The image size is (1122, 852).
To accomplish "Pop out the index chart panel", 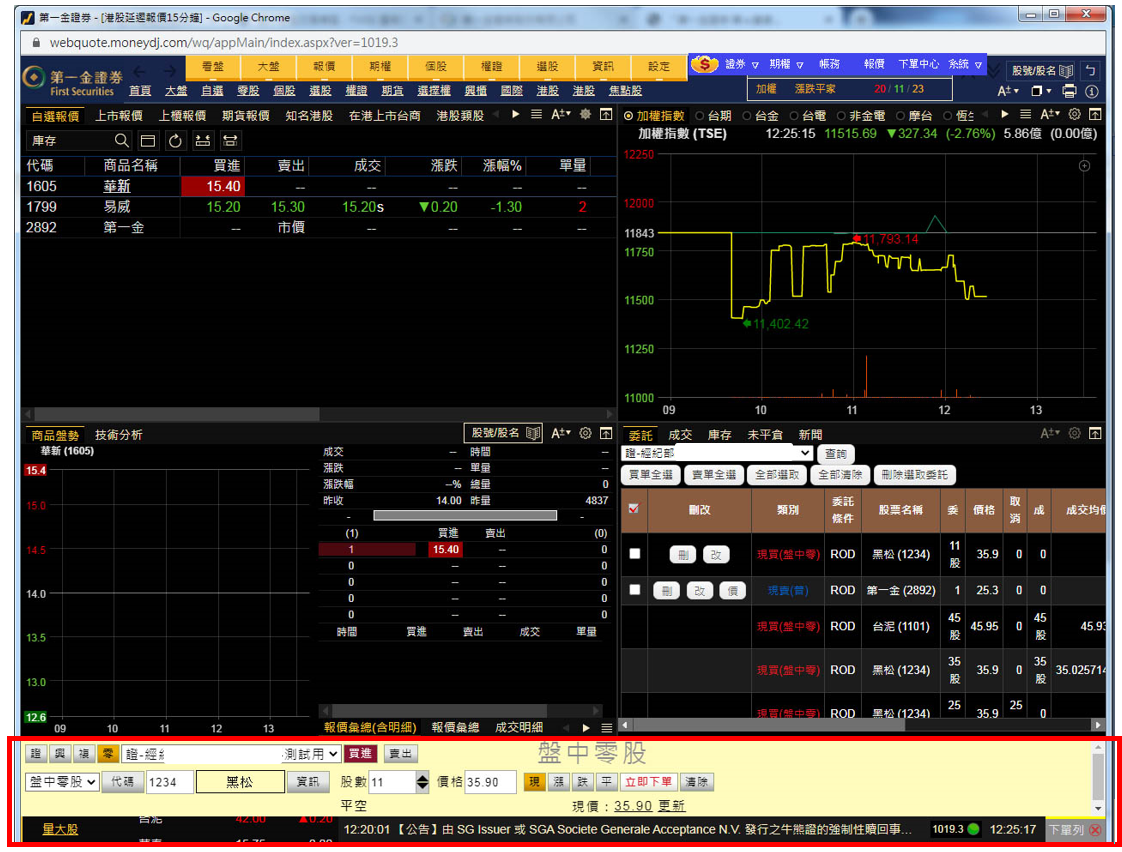I will (x=1095, y=115).
